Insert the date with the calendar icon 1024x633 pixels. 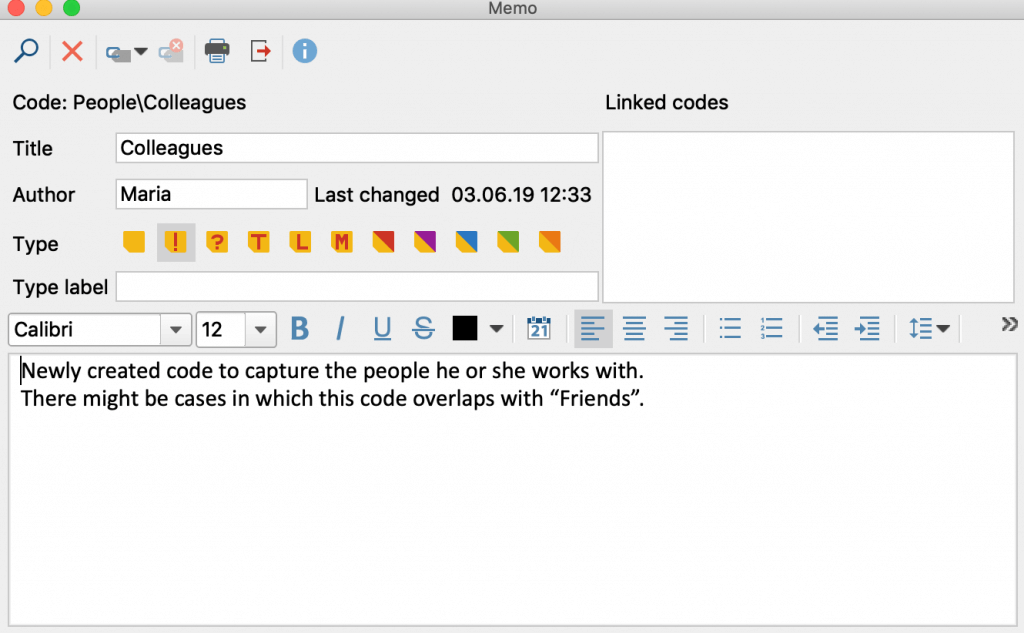[x=539, y=328]
